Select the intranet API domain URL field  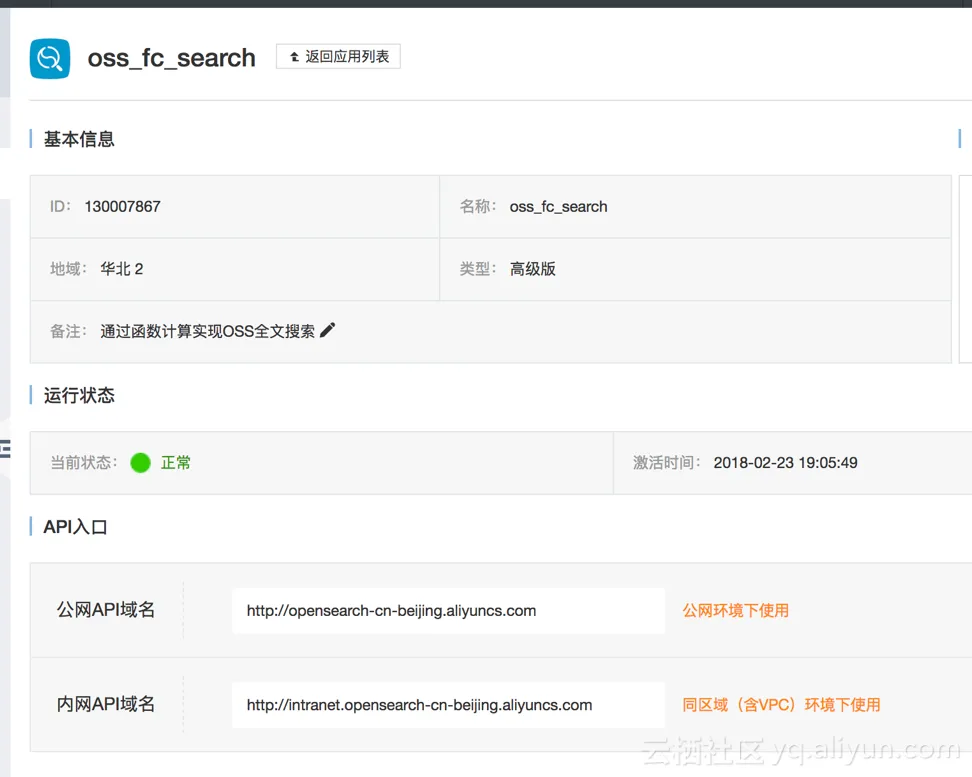coord(448,705)
